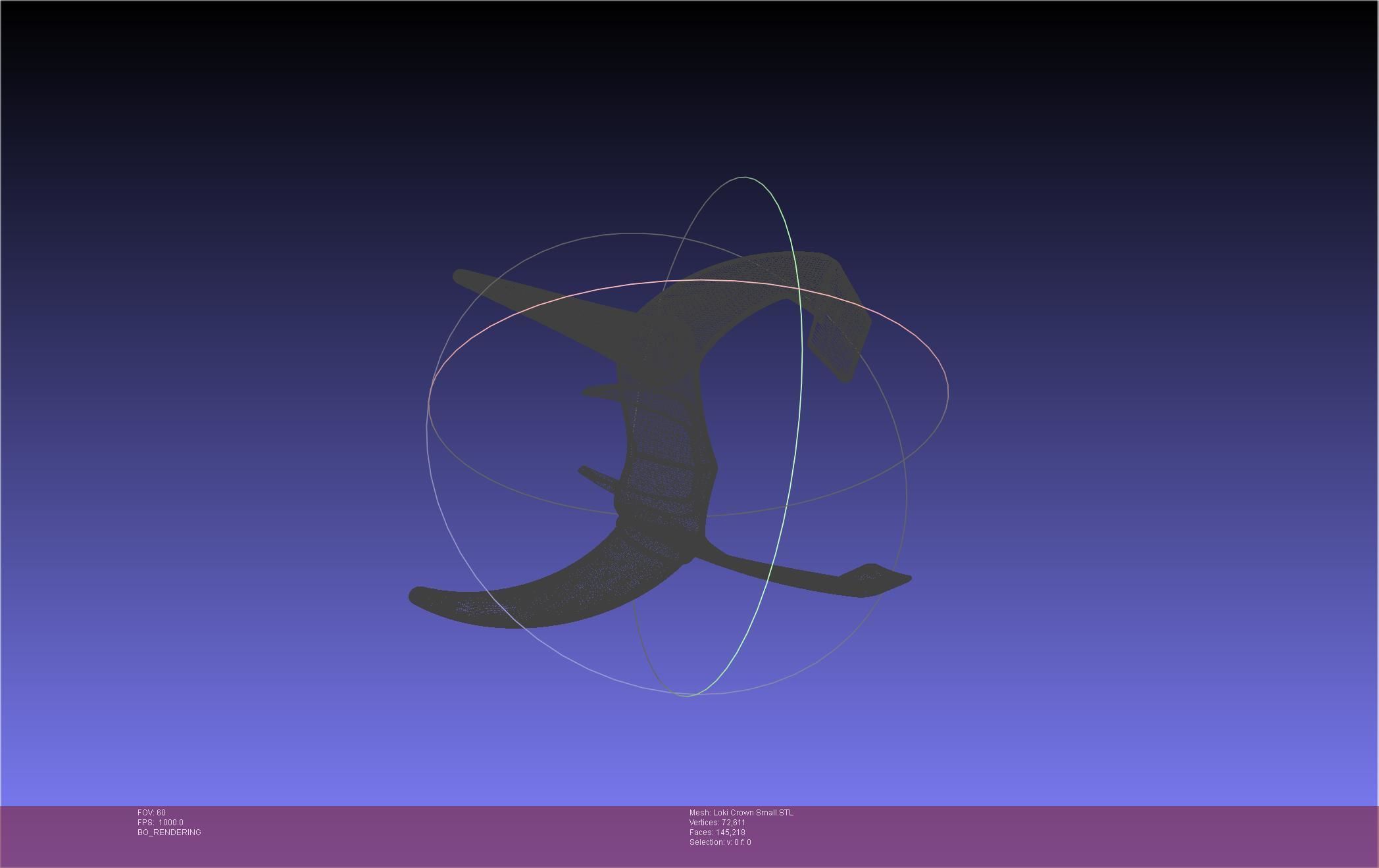Viewport: 1379px width, 868px height.
Task: Click the Faces: 145,218 text
Action: click(x=717, y=832)
